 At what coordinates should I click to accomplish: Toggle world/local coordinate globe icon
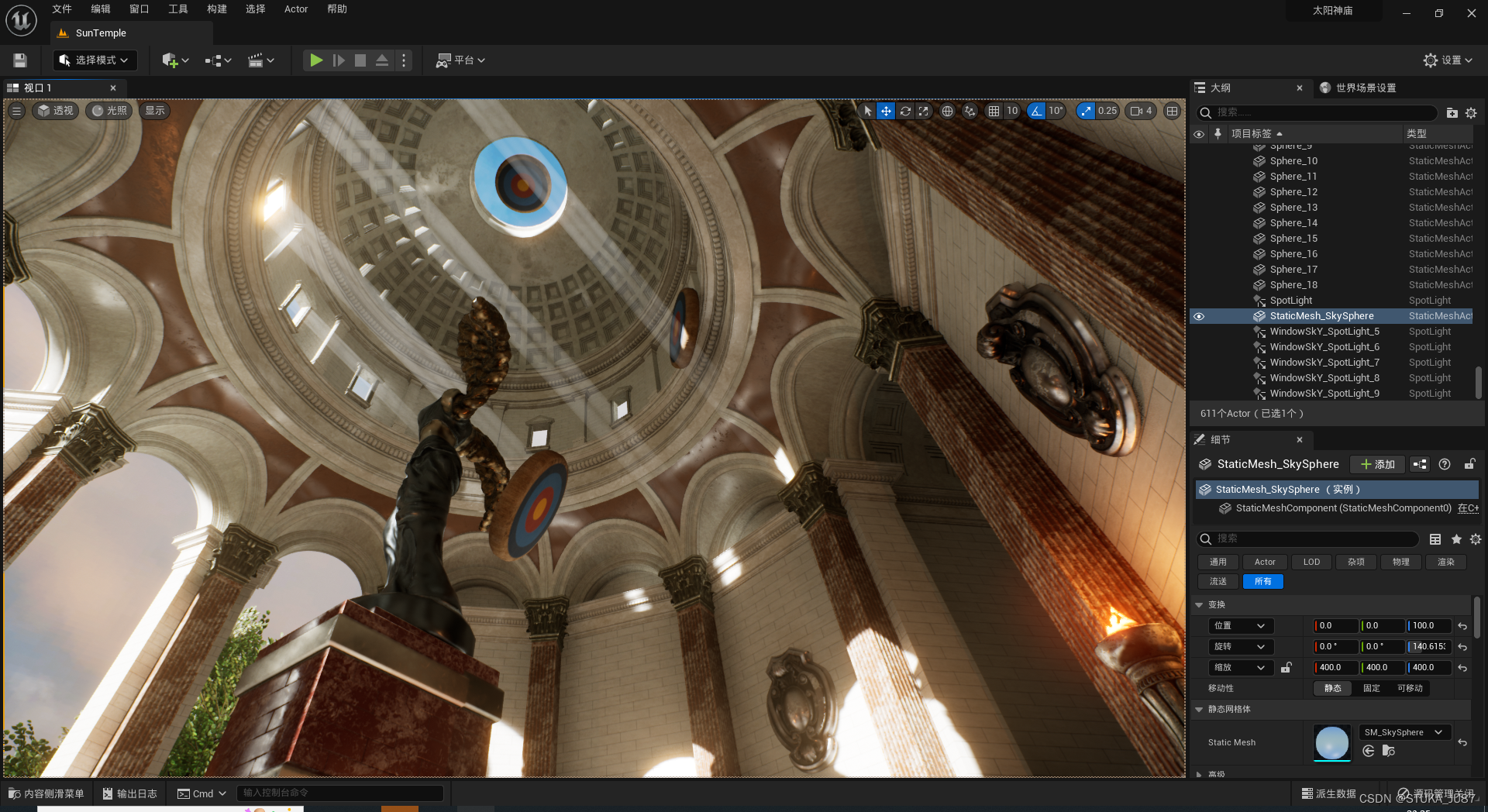[x=947, y=111]
